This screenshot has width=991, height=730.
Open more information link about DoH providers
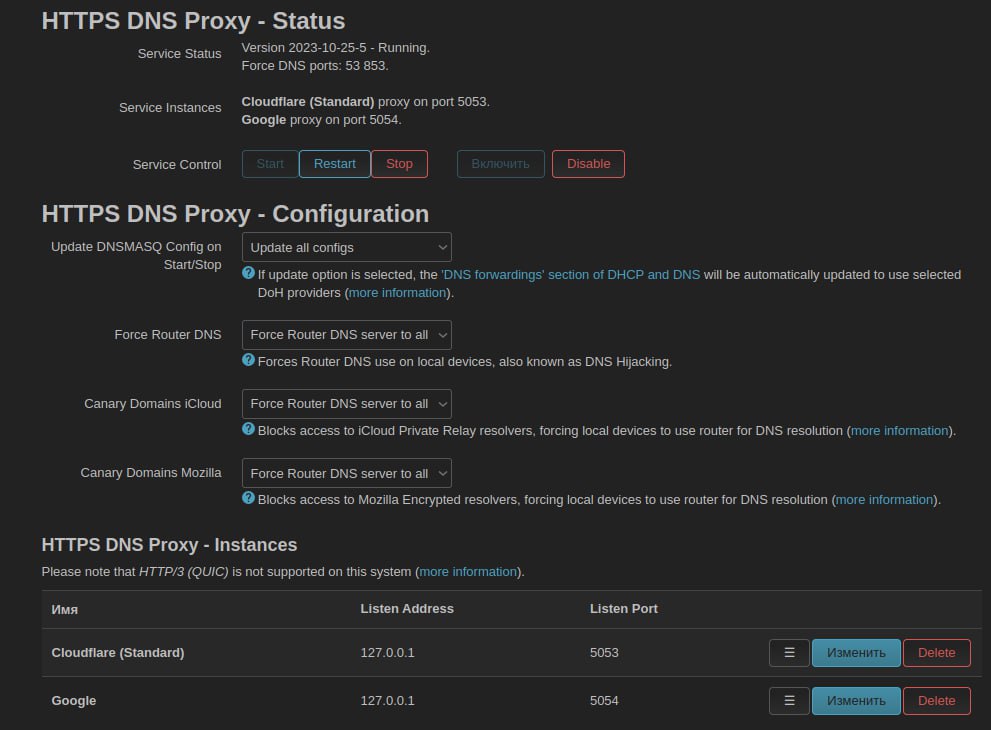(x=398, y=293)
